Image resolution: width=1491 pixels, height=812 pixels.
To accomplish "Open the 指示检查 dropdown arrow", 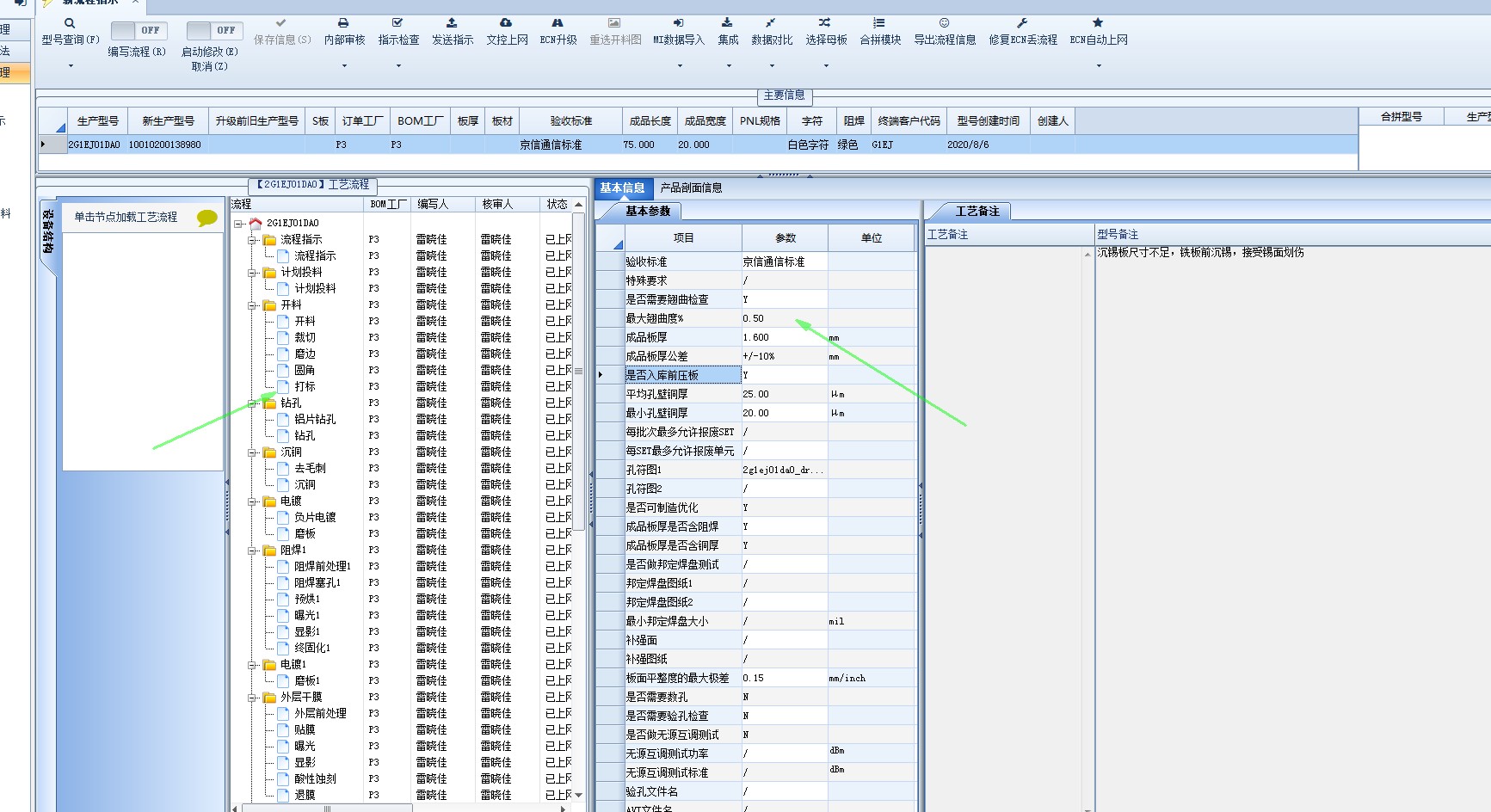I will pyautogui.click(x=398, y=65).
